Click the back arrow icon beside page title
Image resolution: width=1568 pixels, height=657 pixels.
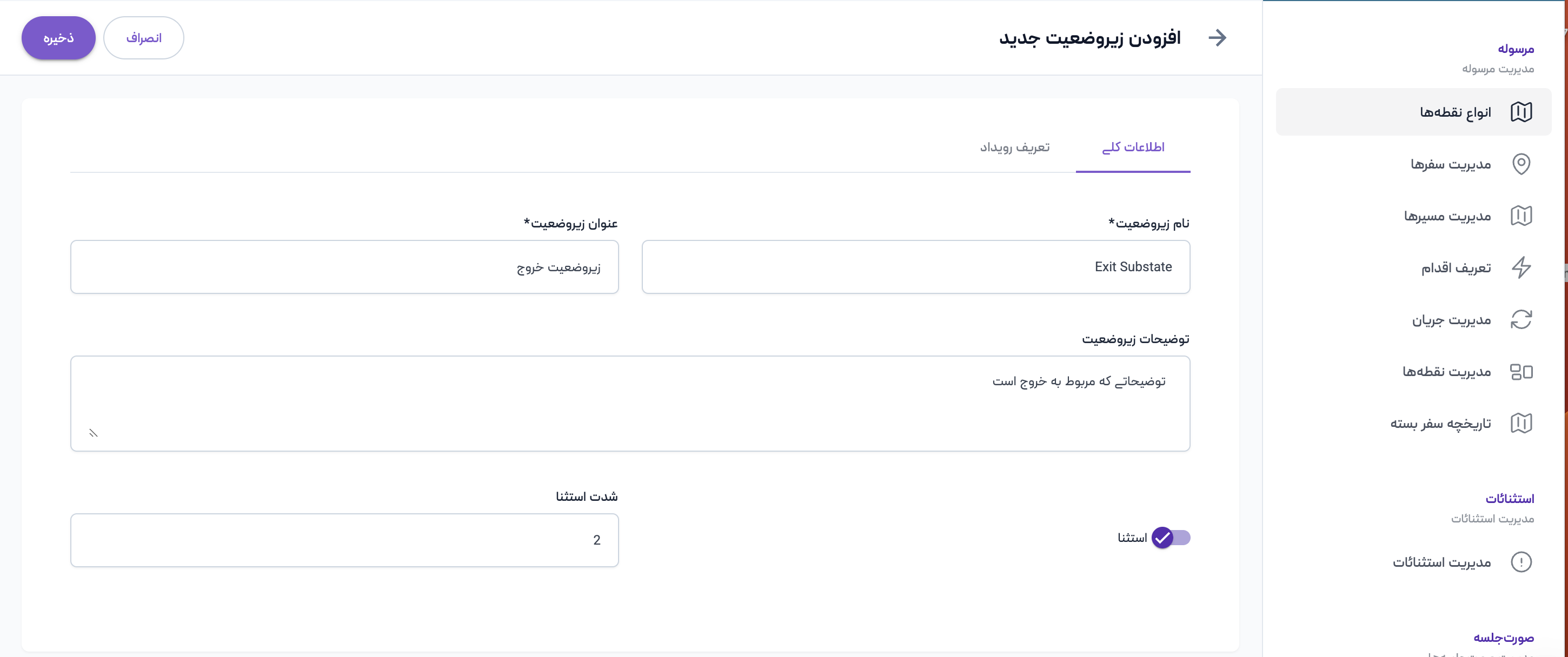1217,38
